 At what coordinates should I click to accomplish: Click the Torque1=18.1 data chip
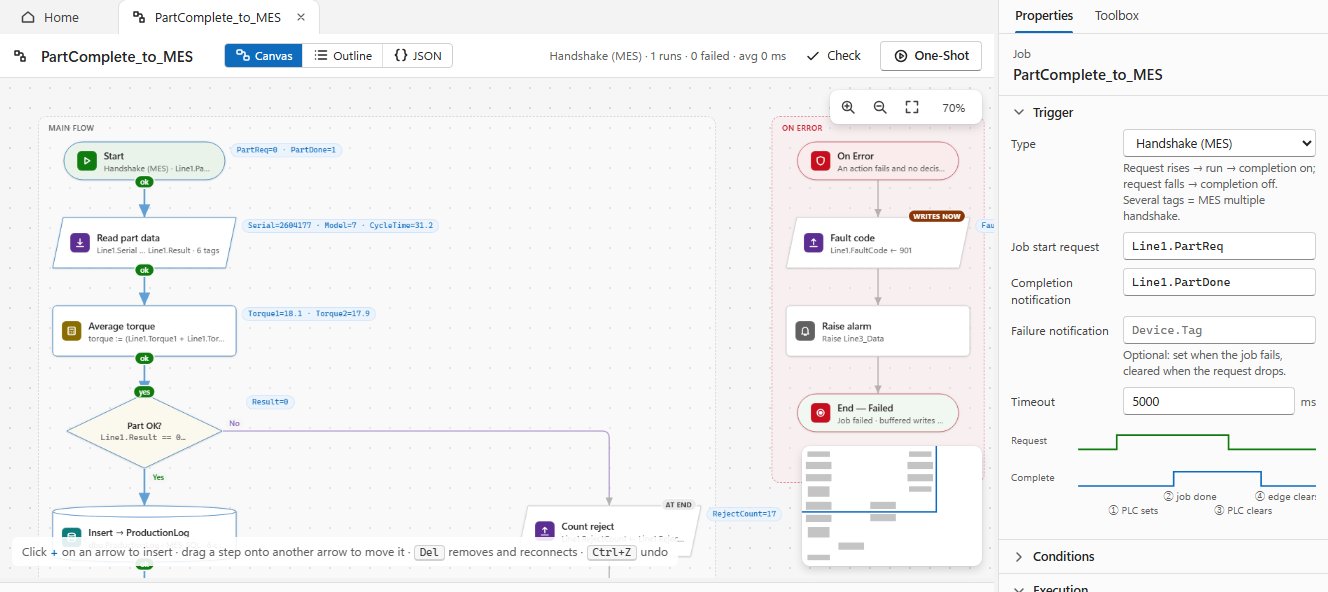pos(308,313)
